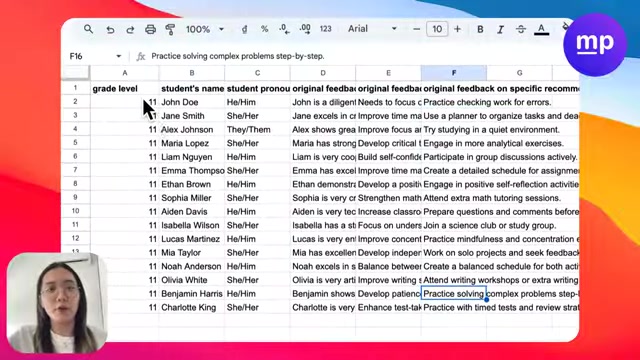Screen dimensions: 640x360
Task: Click the select-all corner box
Action: (76, 73)
